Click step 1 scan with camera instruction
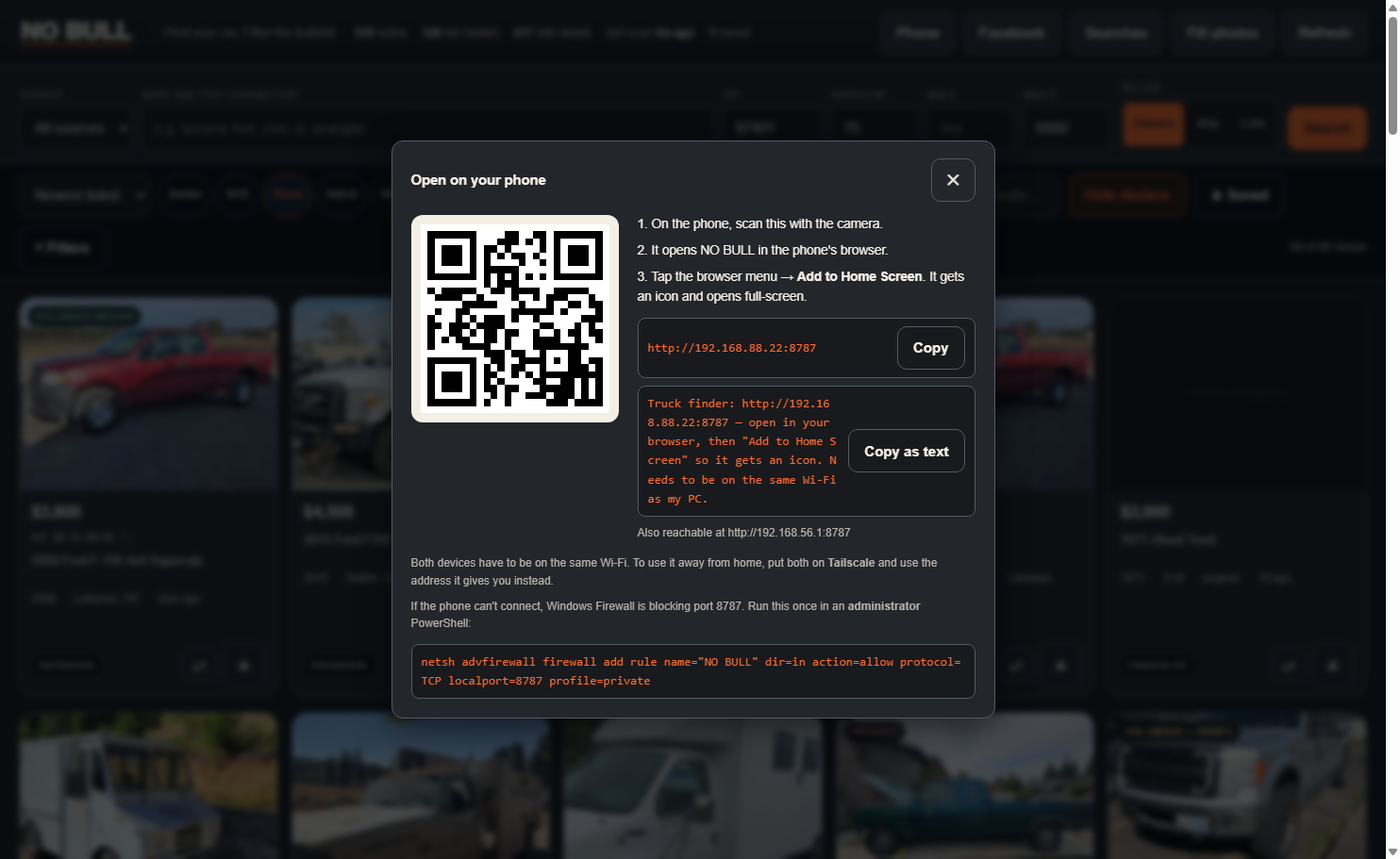 (x=759, y=223)
